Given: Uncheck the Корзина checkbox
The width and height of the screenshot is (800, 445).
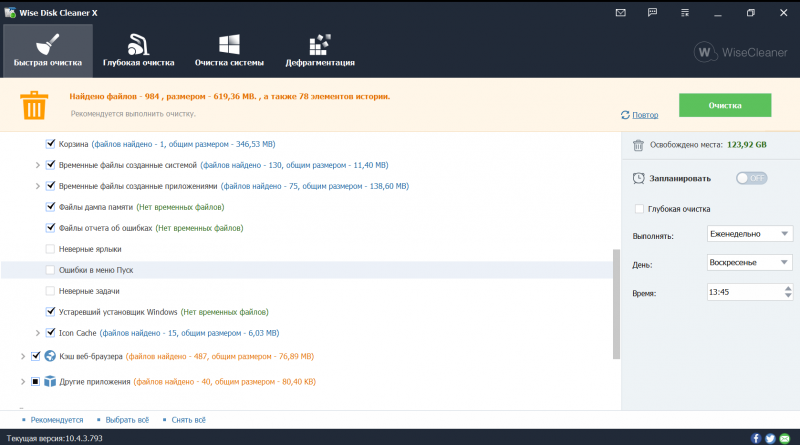Looking at the screenshot, I should click(50, 144).
